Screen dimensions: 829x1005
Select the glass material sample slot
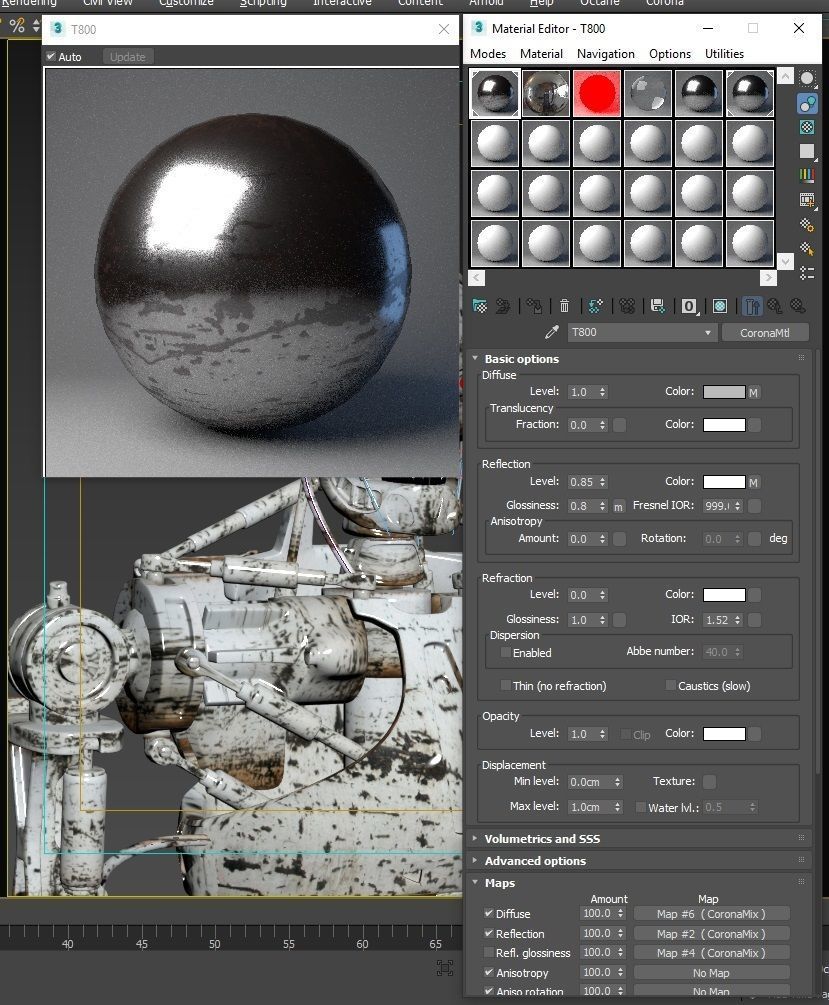pyautogui.click(x=648, y=93)
